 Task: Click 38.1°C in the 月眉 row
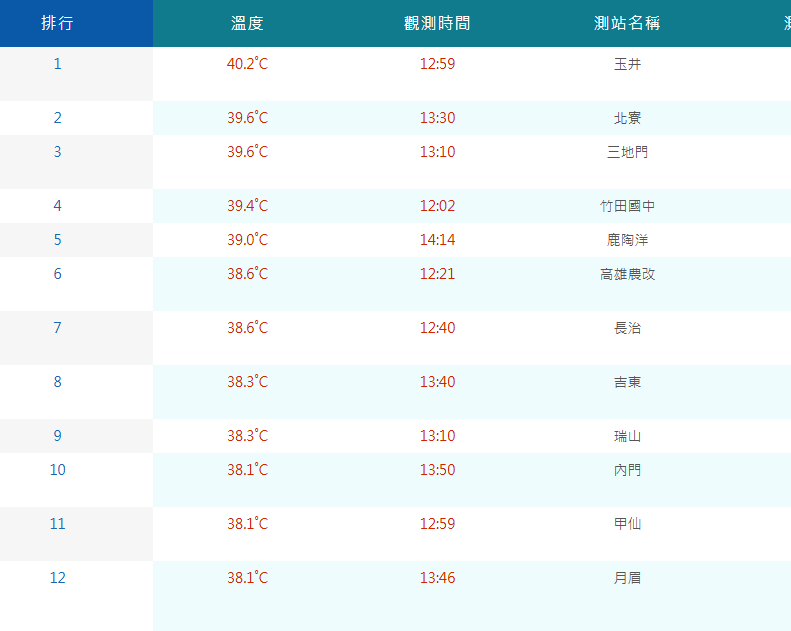tap(247, 578)
